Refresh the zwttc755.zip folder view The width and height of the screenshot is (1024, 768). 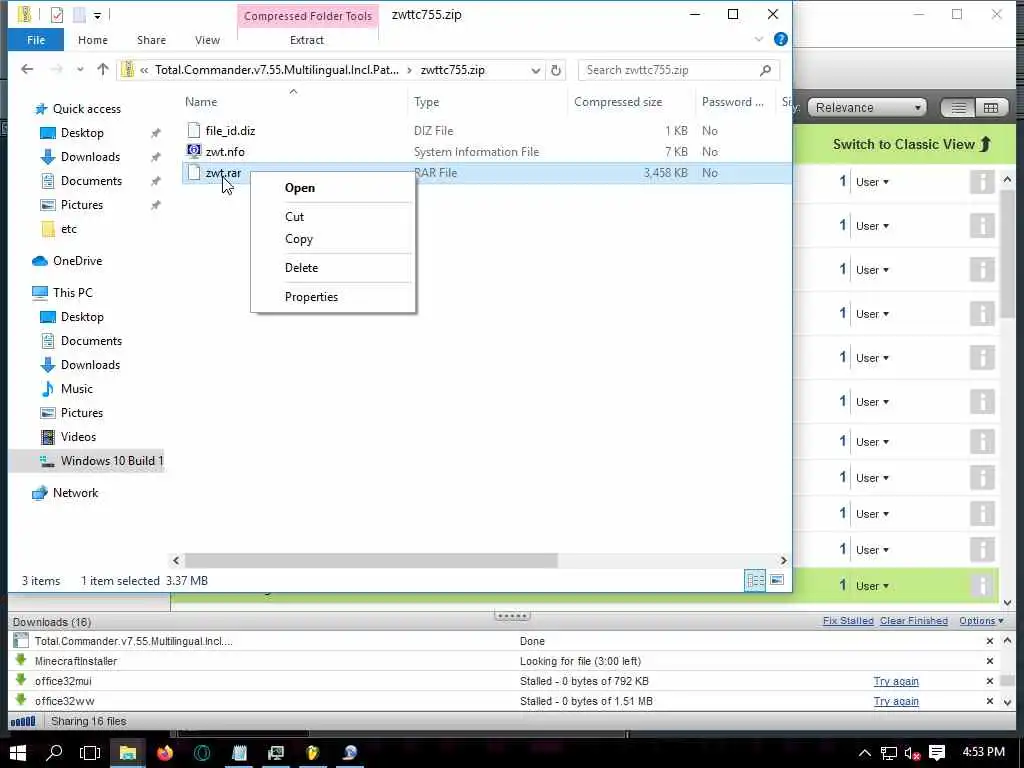(x=556, y=70)
